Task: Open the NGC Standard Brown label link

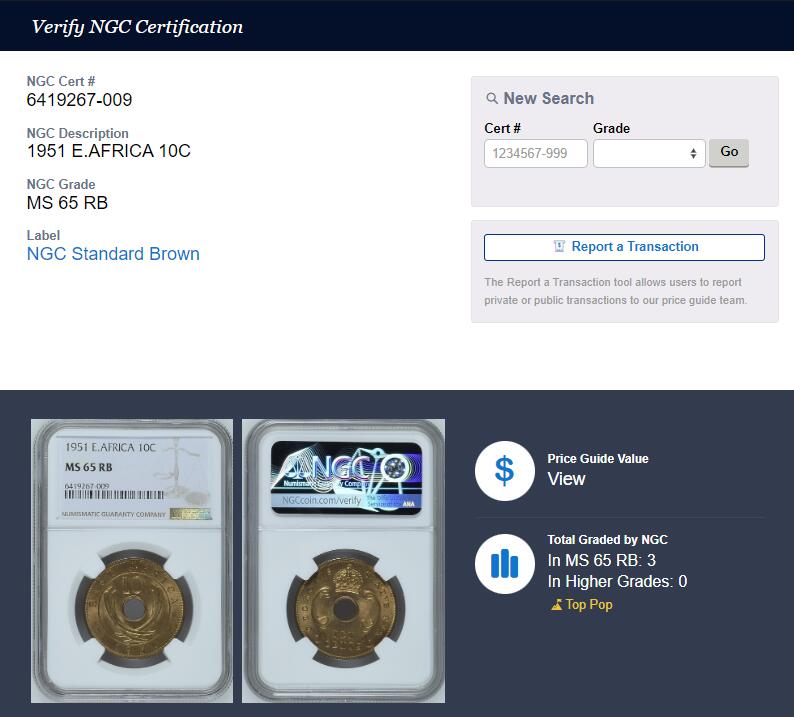Action: [113, 254]
